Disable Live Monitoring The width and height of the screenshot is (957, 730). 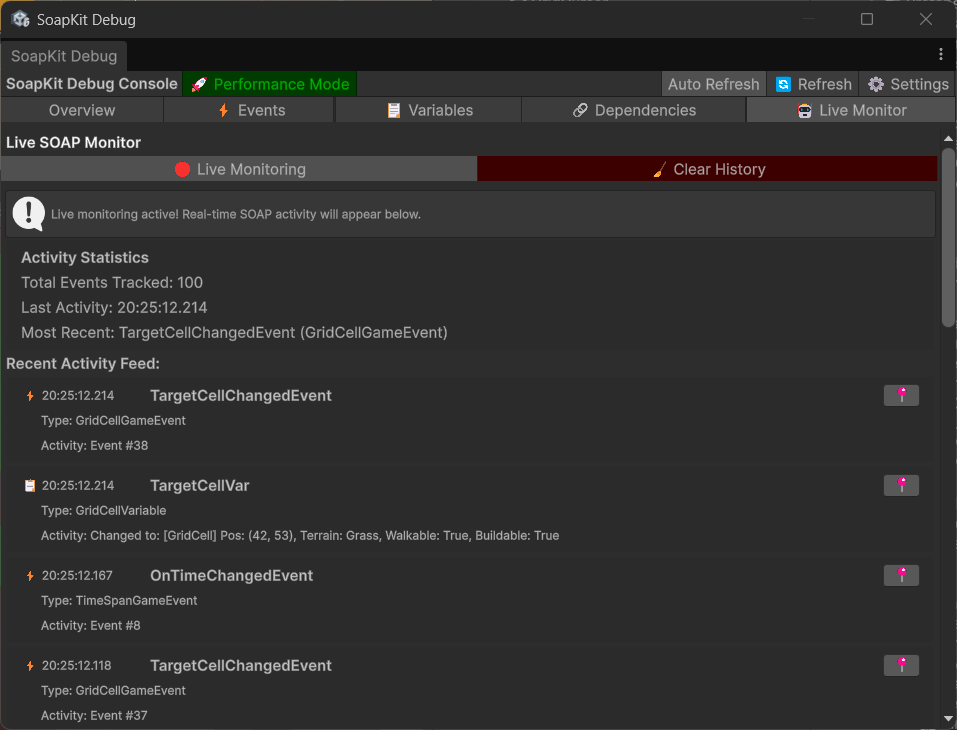coord(240,168)
